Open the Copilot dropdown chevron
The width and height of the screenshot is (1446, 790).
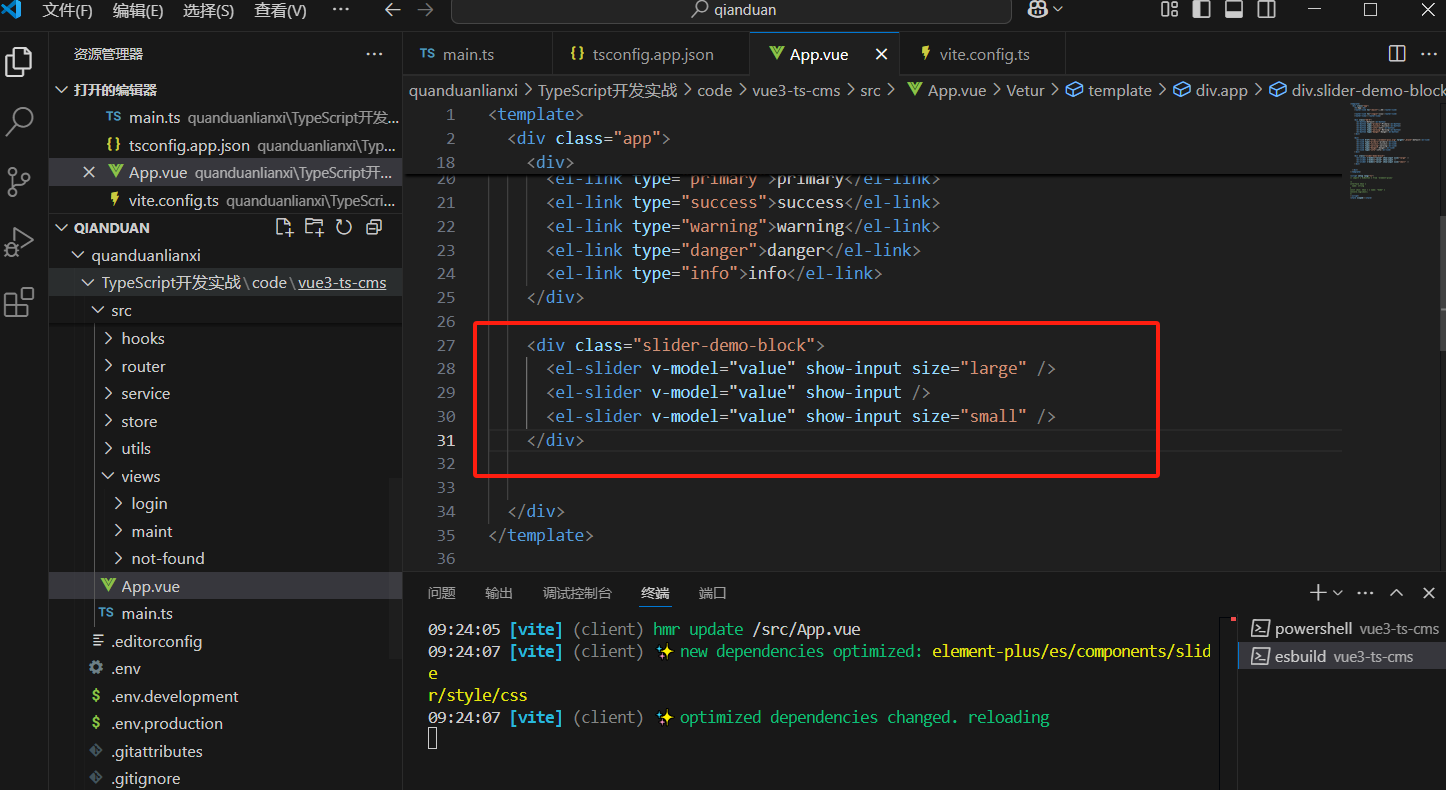click(x=1057, y=10)
